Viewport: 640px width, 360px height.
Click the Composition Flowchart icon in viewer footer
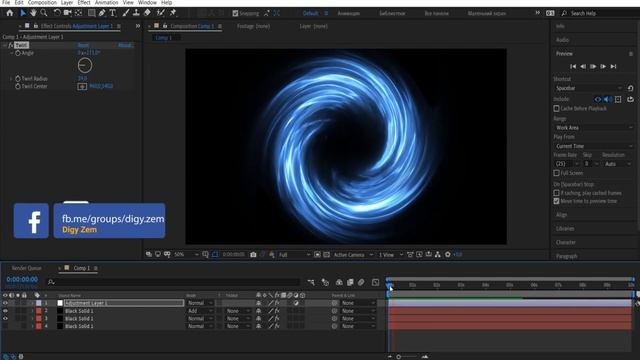[438, 255]
